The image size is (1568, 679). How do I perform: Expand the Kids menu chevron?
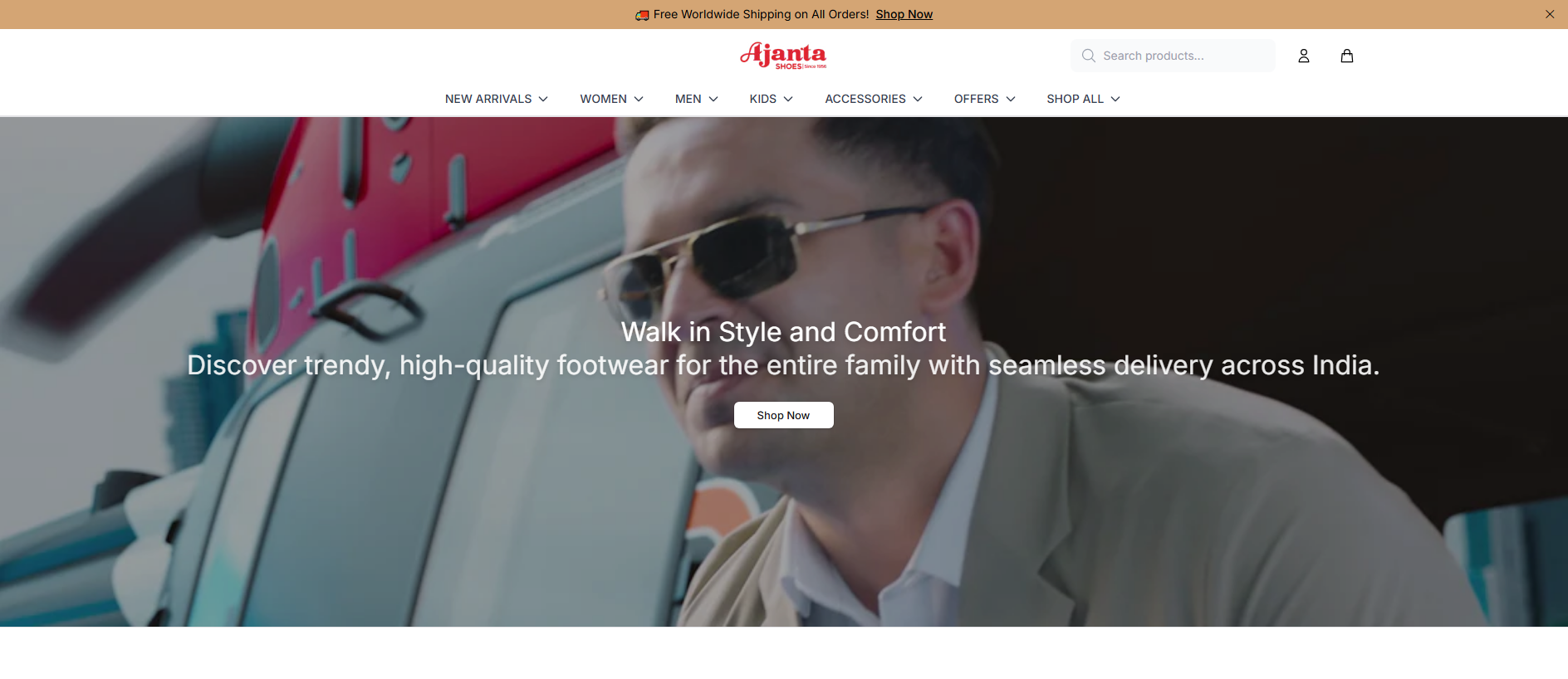point(788,99)
